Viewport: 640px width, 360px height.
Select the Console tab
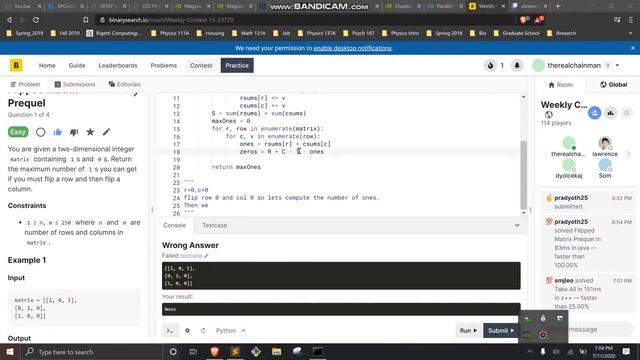click(174, 225)
